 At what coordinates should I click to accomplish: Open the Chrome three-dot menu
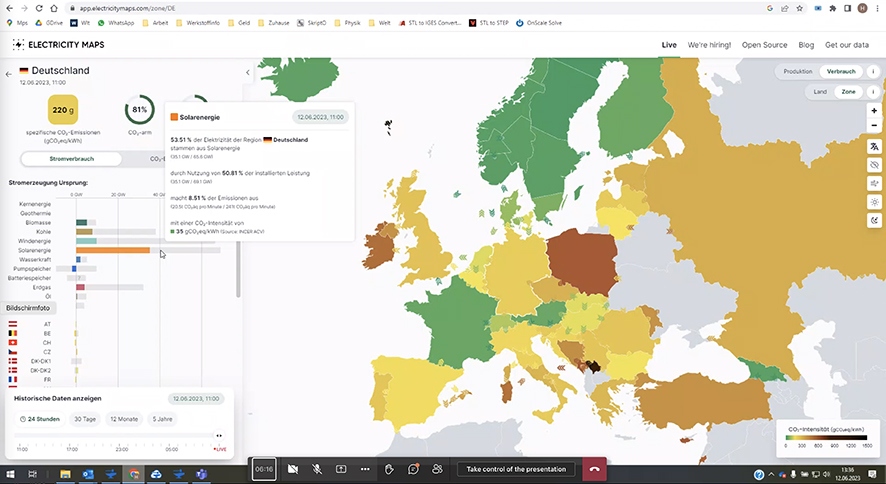879,8
